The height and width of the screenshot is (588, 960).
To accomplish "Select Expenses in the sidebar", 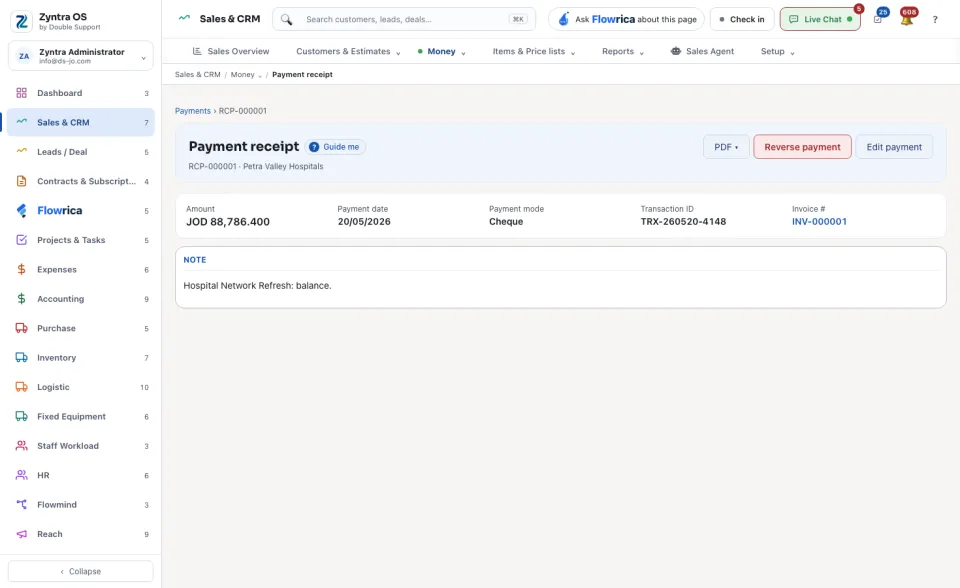I will pyautogui.click(x=81, y=270).
